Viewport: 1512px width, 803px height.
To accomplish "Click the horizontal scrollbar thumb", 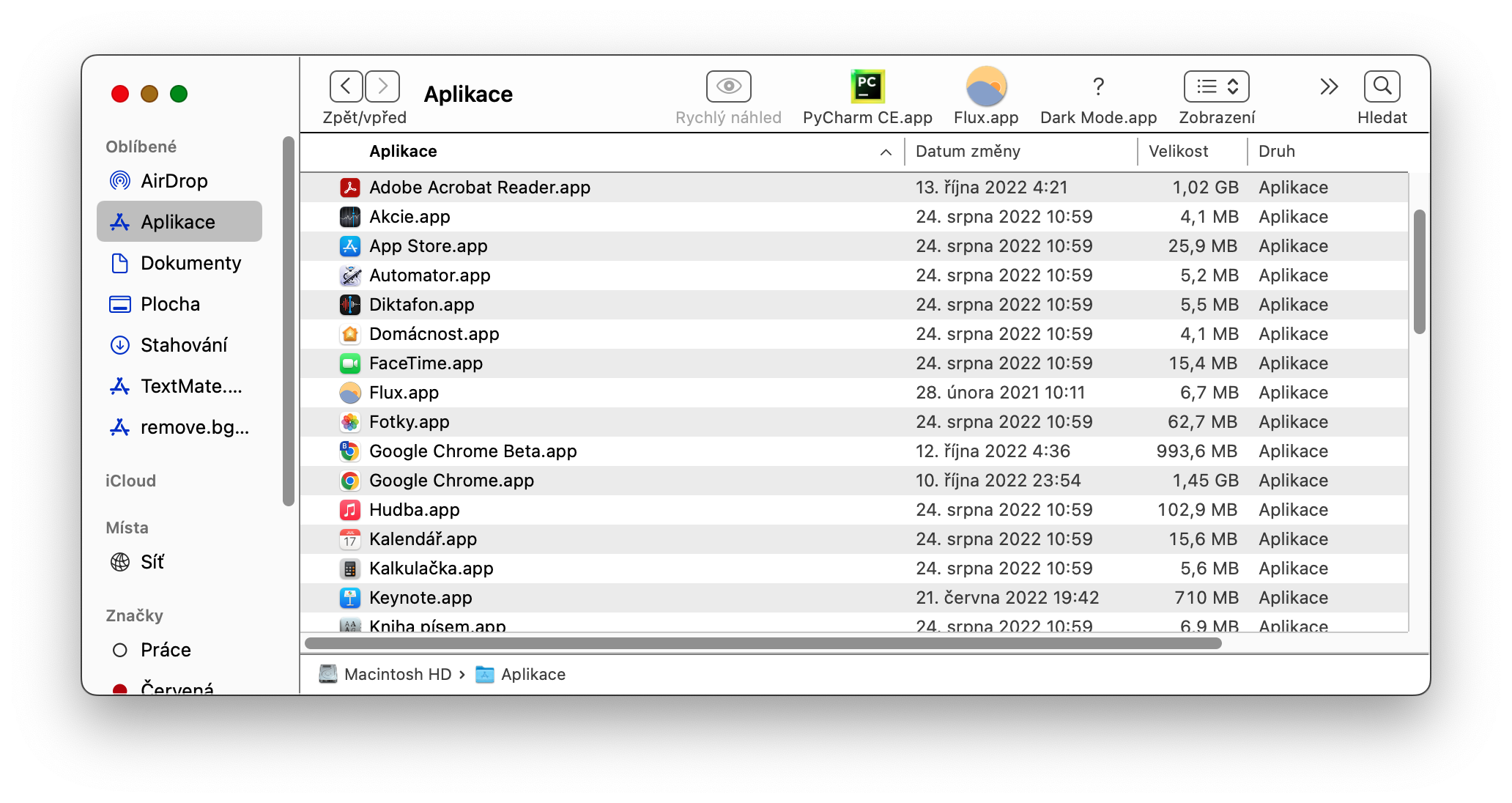I will 762,643.
